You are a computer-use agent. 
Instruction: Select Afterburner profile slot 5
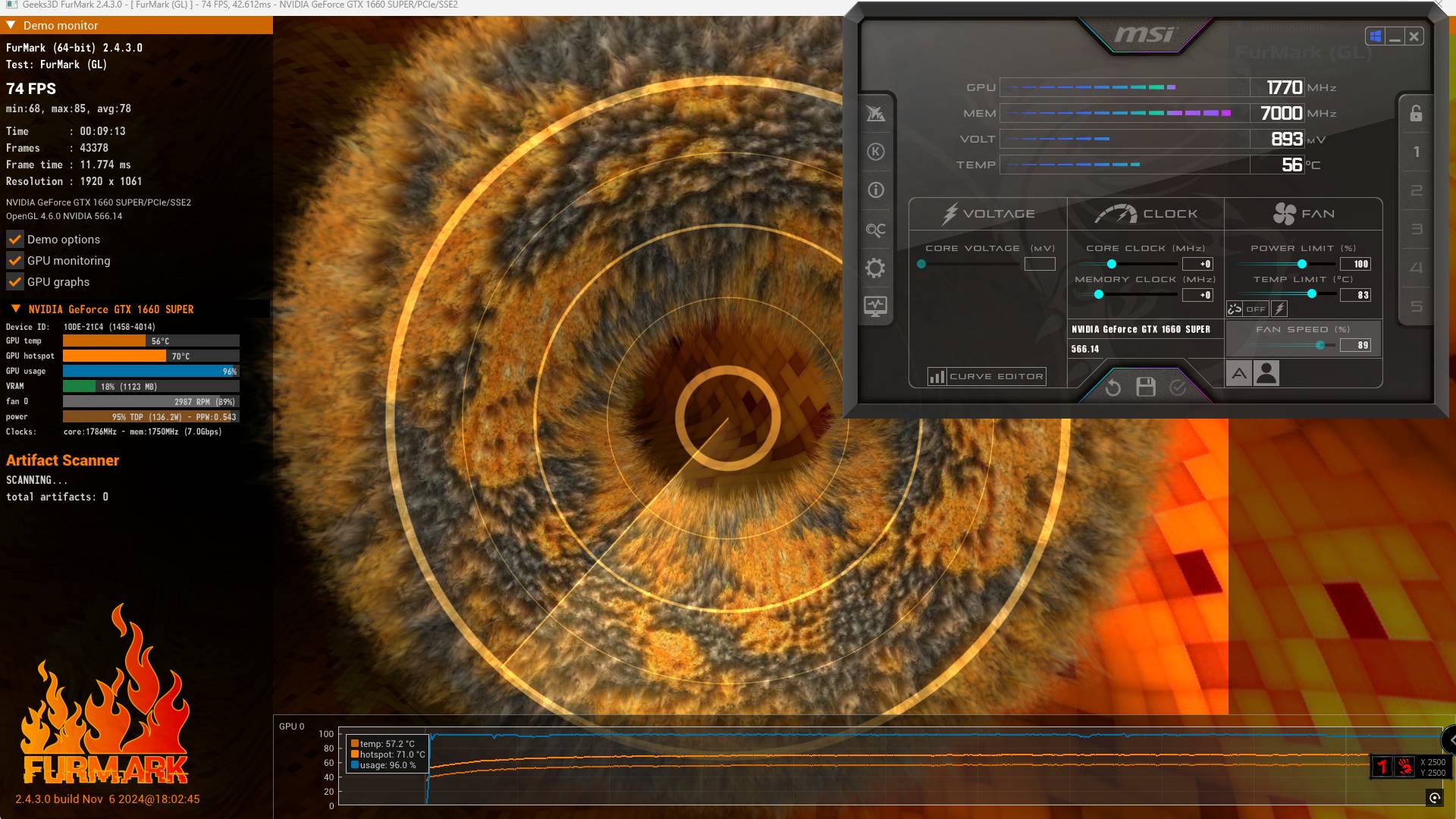[1416, 306]
